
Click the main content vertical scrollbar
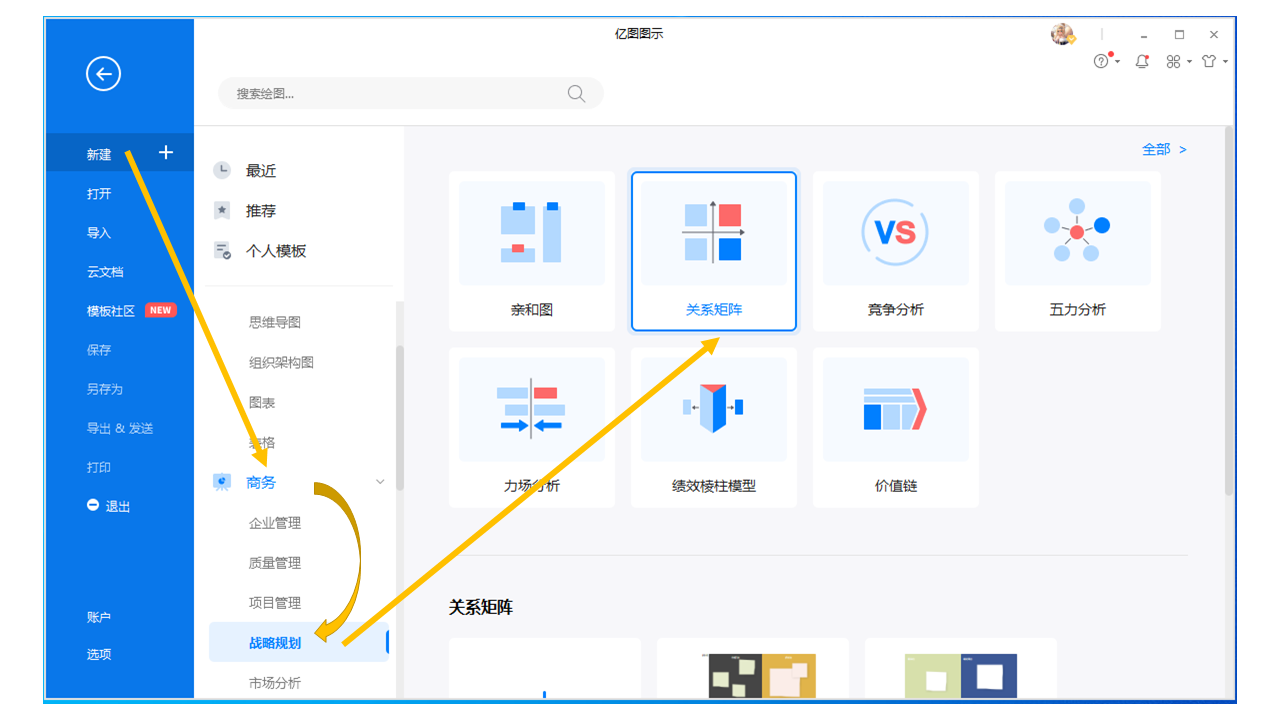(1229, 313)
